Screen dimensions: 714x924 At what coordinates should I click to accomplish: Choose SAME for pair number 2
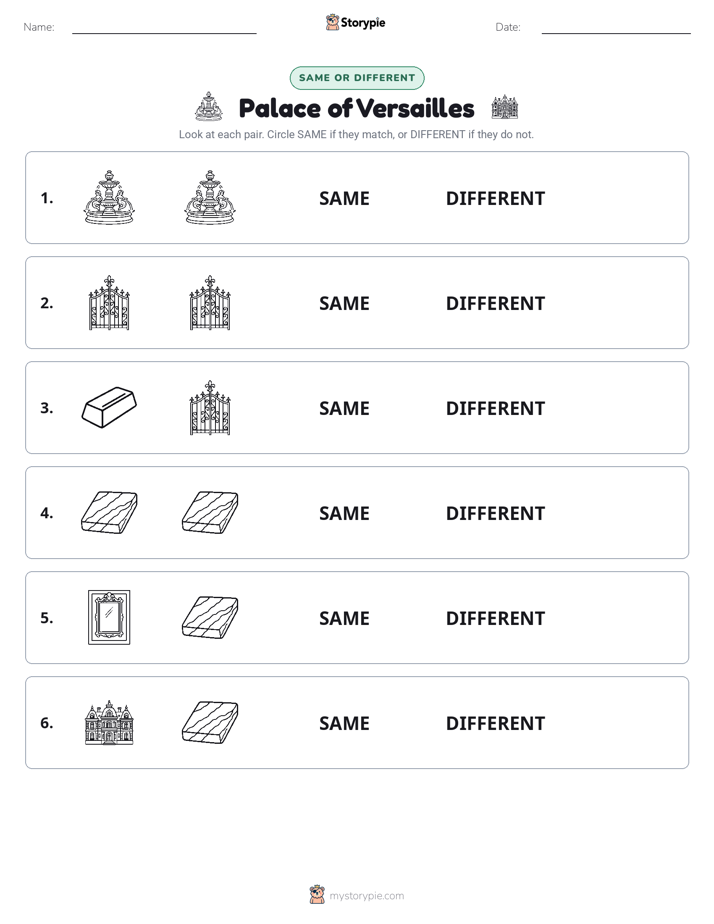(344, 303)
